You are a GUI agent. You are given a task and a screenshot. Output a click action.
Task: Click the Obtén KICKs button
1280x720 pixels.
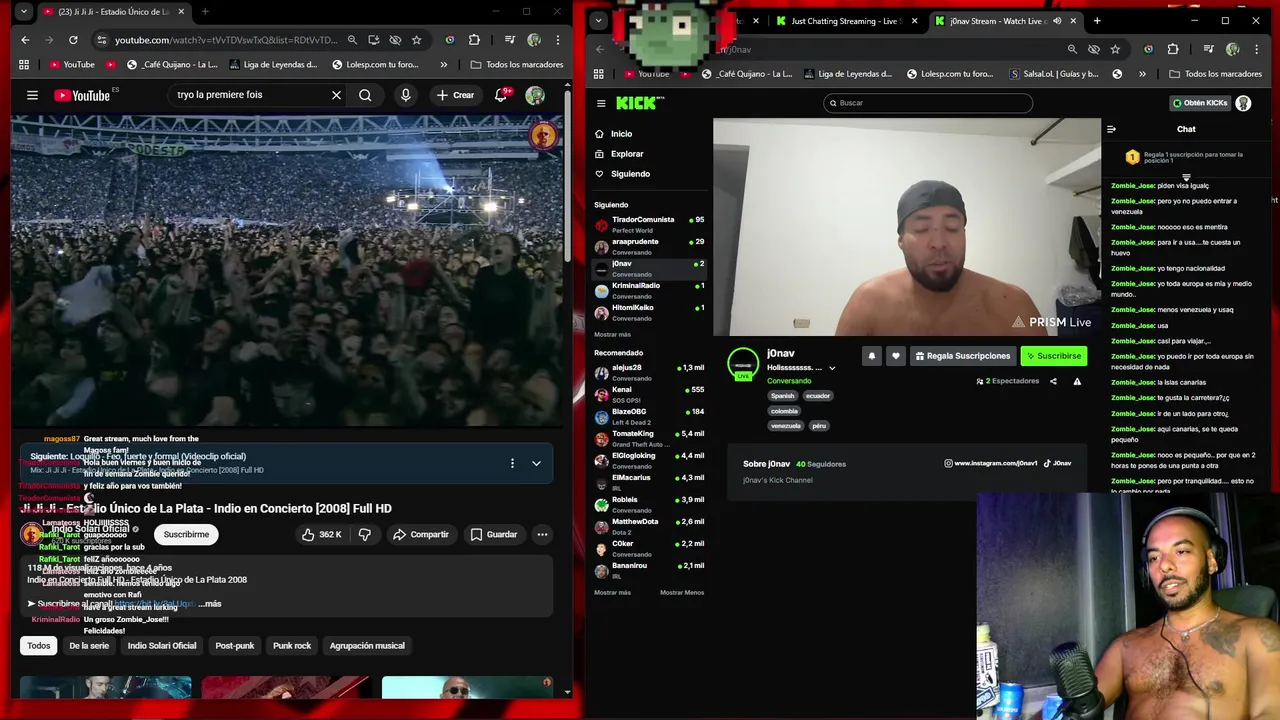1200,103
